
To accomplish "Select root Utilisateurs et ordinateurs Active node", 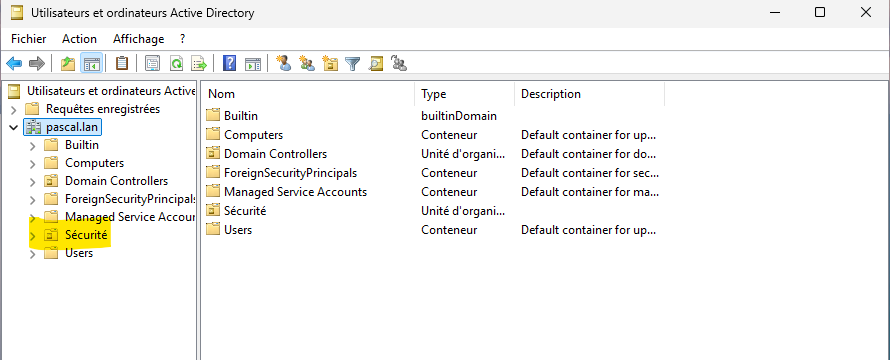I will 111,91.
